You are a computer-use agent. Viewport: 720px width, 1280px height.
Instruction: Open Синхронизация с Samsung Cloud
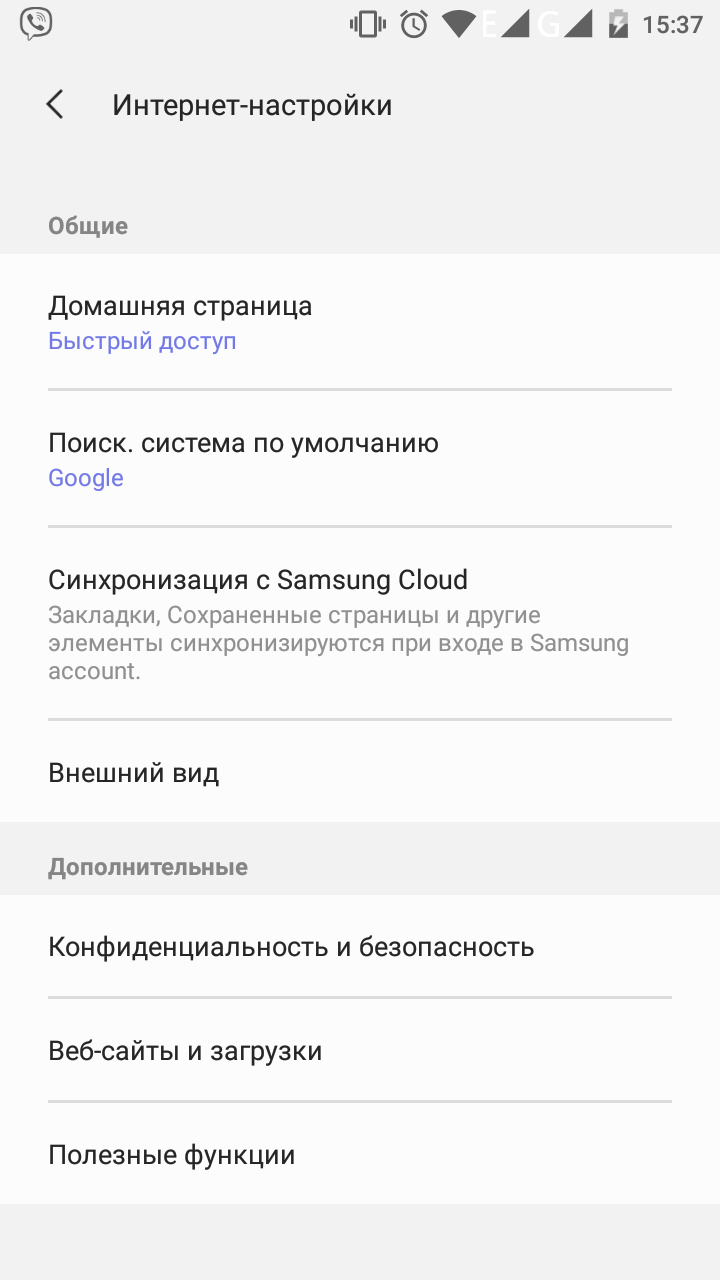[x=258, y=580]
